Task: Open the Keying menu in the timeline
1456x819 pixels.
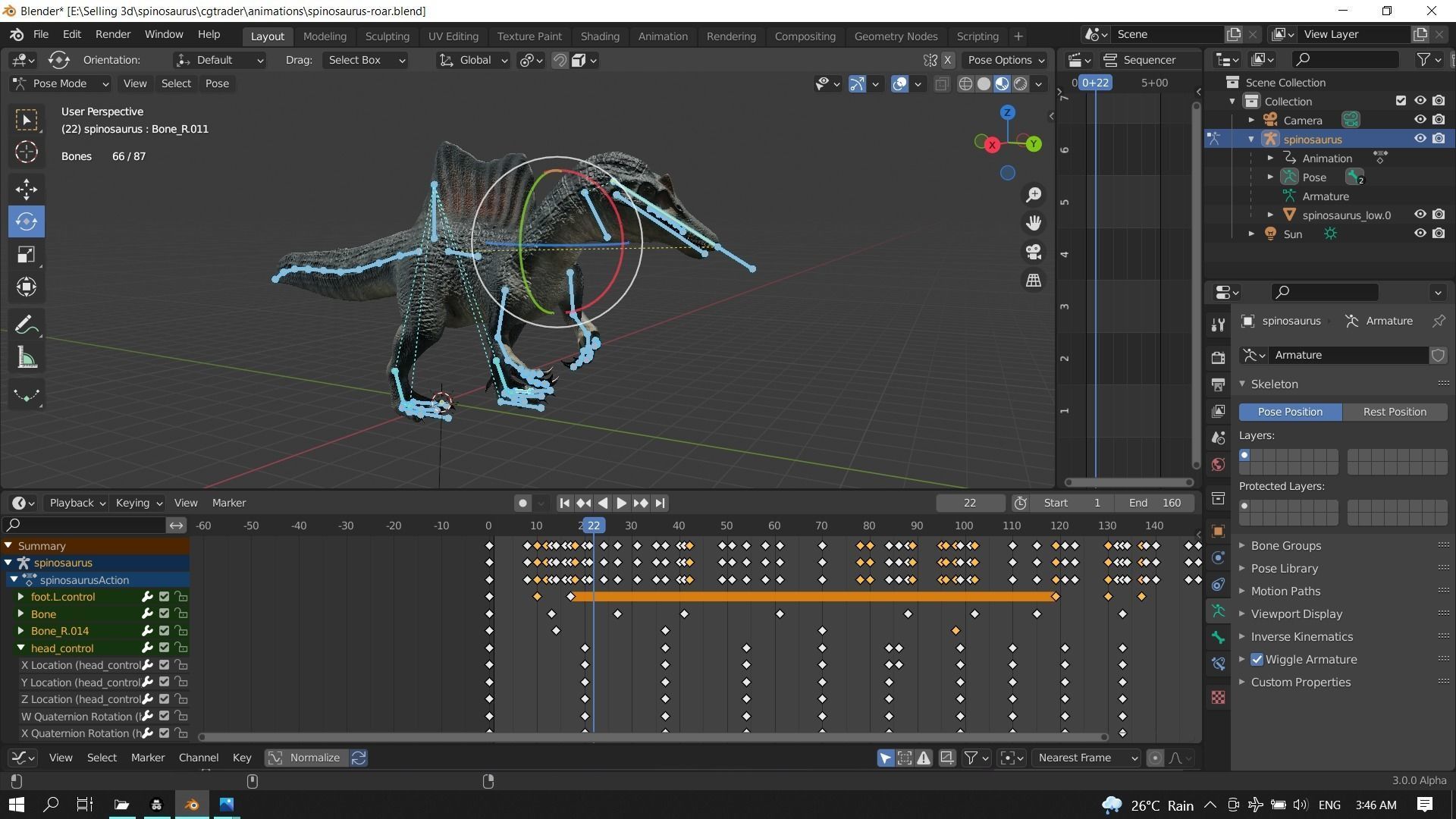Action: (138, 503)
